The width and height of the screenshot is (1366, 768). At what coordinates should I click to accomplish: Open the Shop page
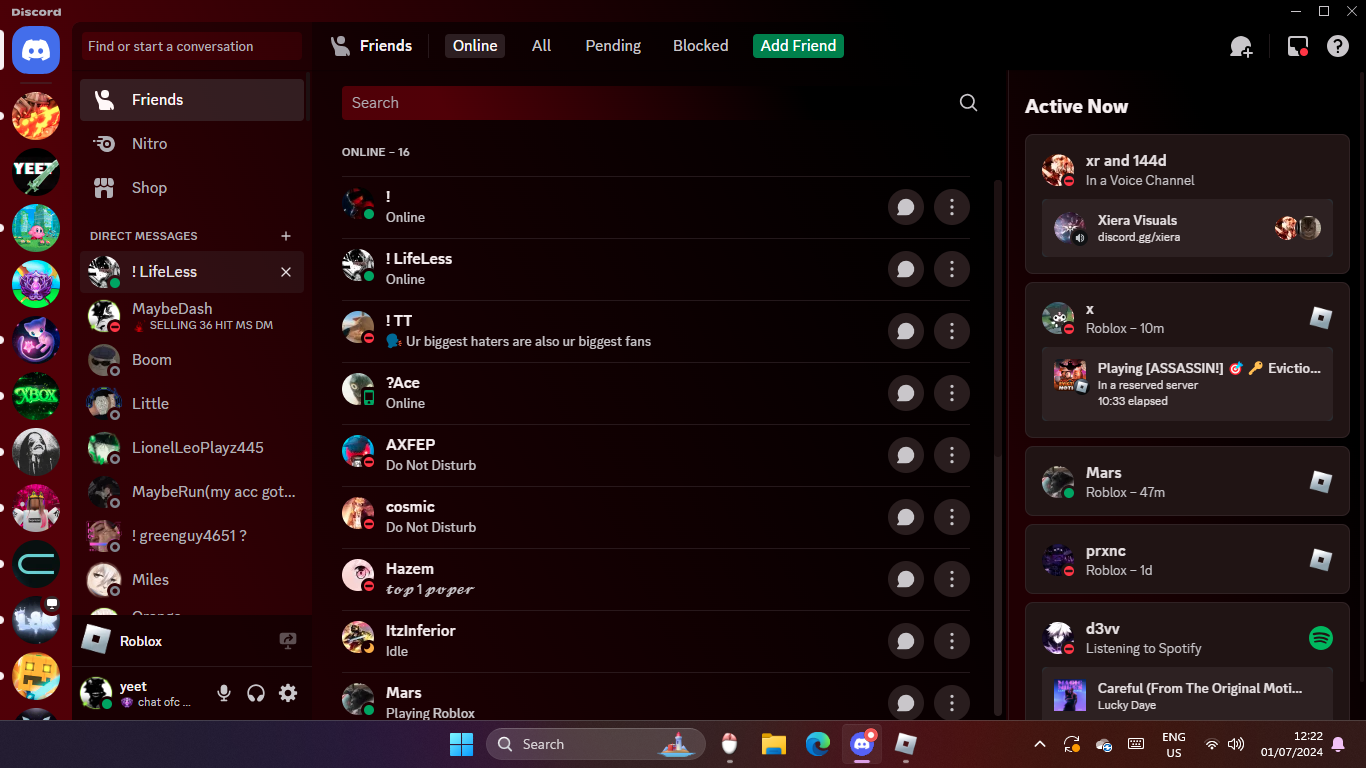[192, 188]
